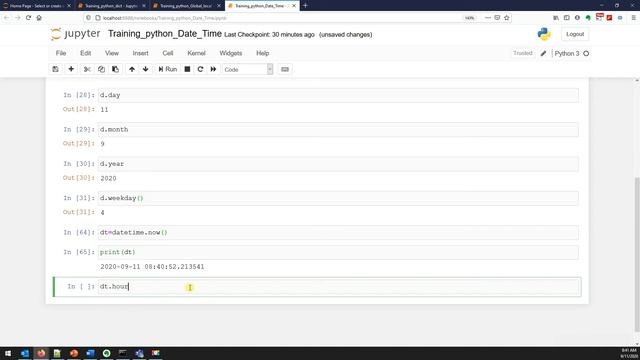Move selected cell down
Viewport: 640px width, 360px height.
click(x=146, y=69)
